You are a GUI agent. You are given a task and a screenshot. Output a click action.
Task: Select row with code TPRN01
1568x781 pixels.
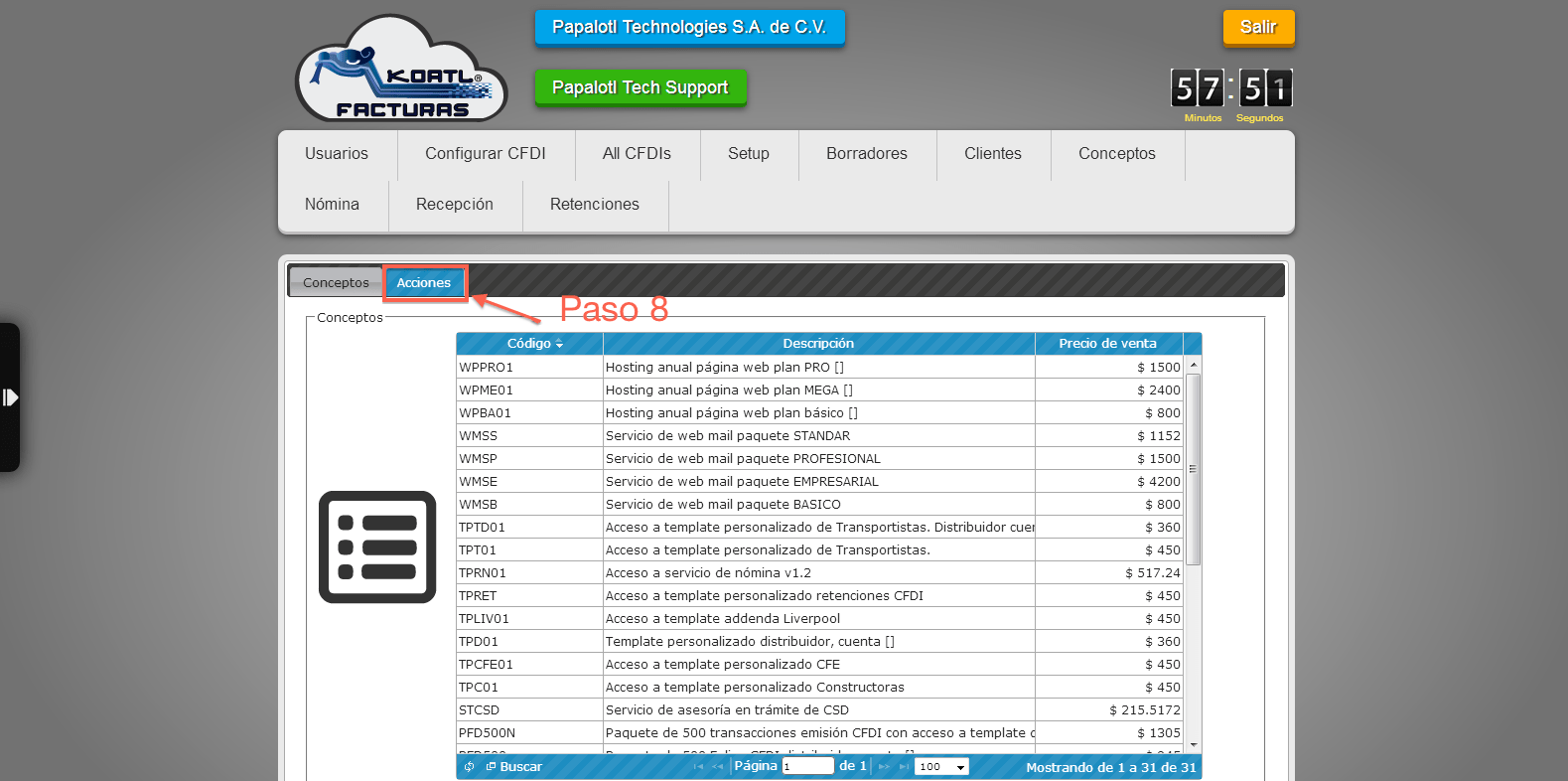tap(819, 572)
